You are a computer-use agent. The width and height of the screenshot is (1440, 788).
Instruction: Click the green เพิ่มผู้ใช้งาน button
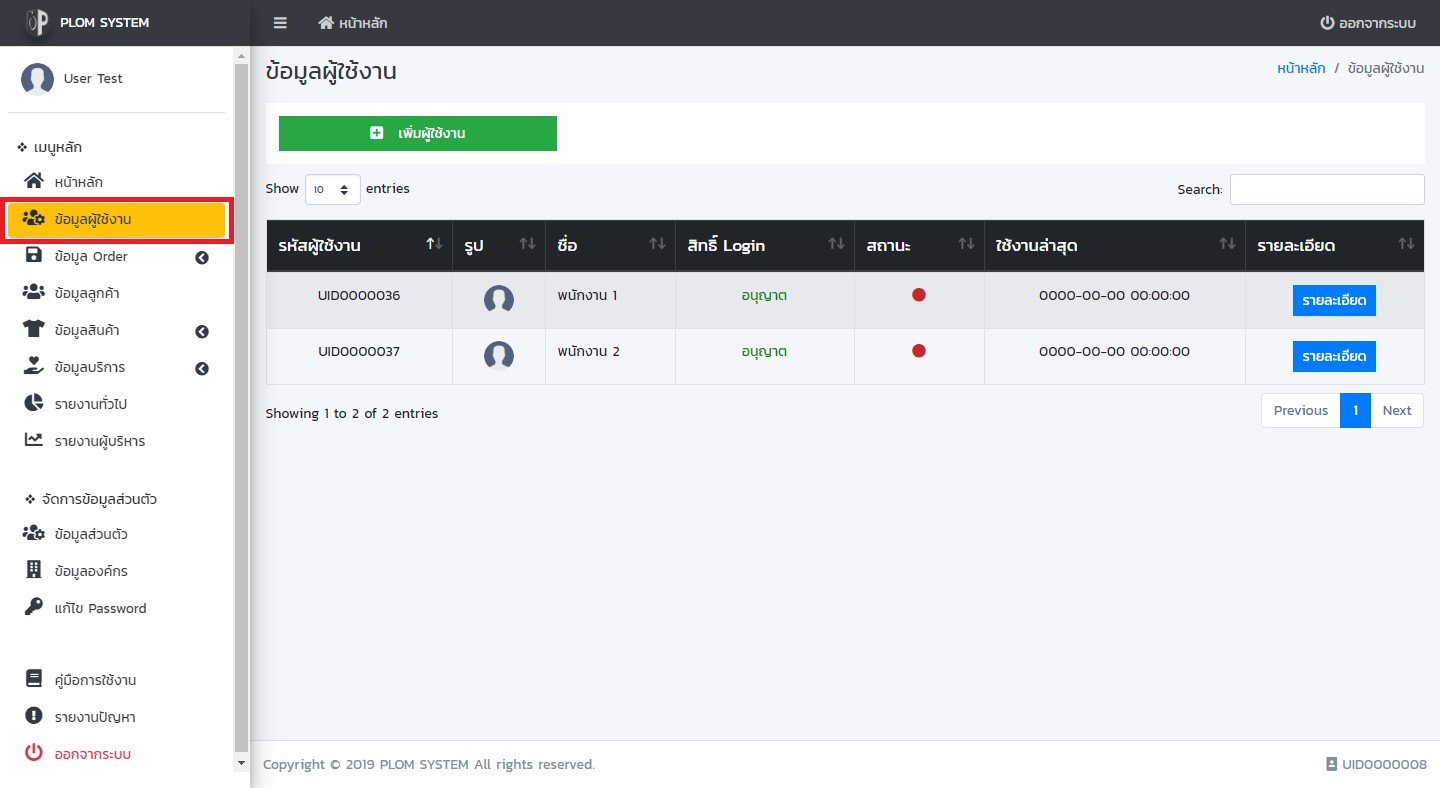(417, 133)
